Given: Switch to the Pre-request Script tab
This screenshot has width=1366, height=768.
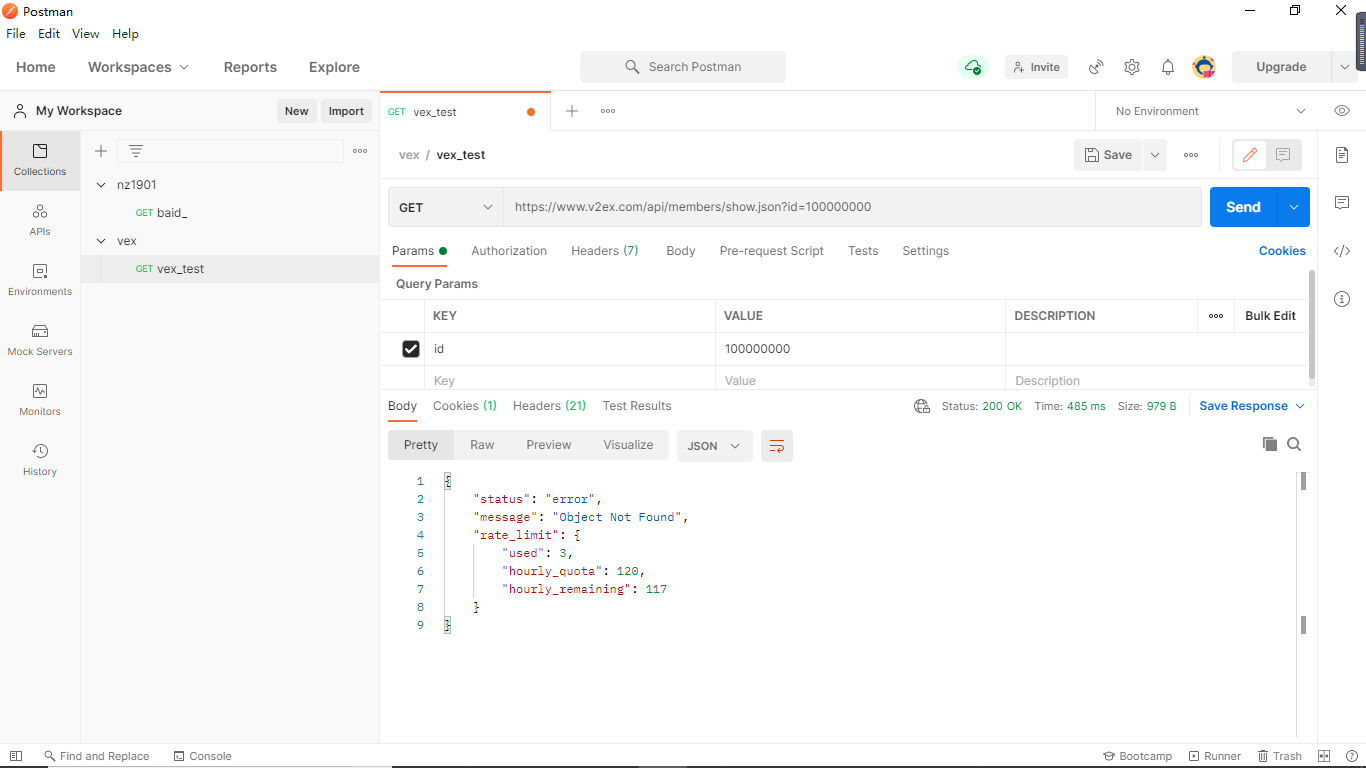Looking at the screenshot, I should point(772,251).
